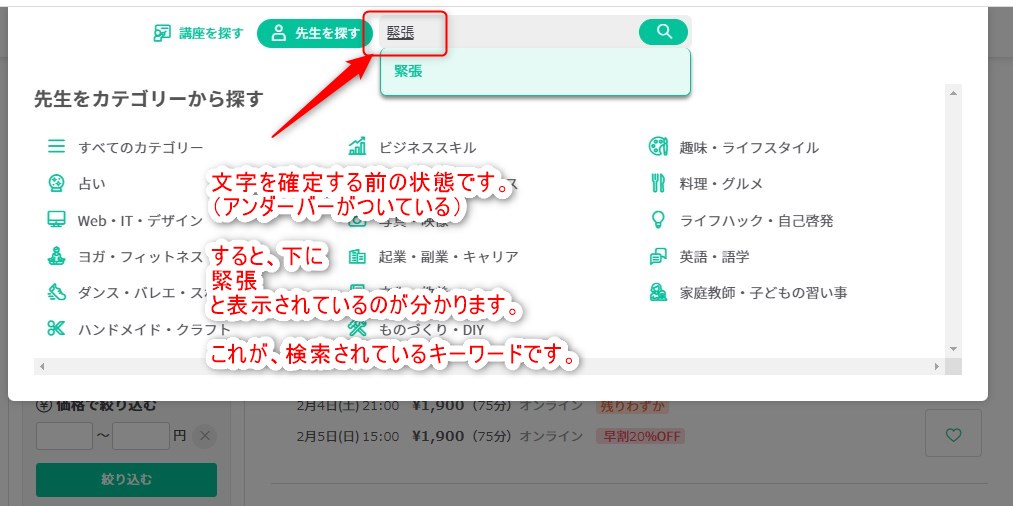Click the category panel scroll down arrow
The image size is (1013, 506).
pyautogui.click(x=953, y=348)
